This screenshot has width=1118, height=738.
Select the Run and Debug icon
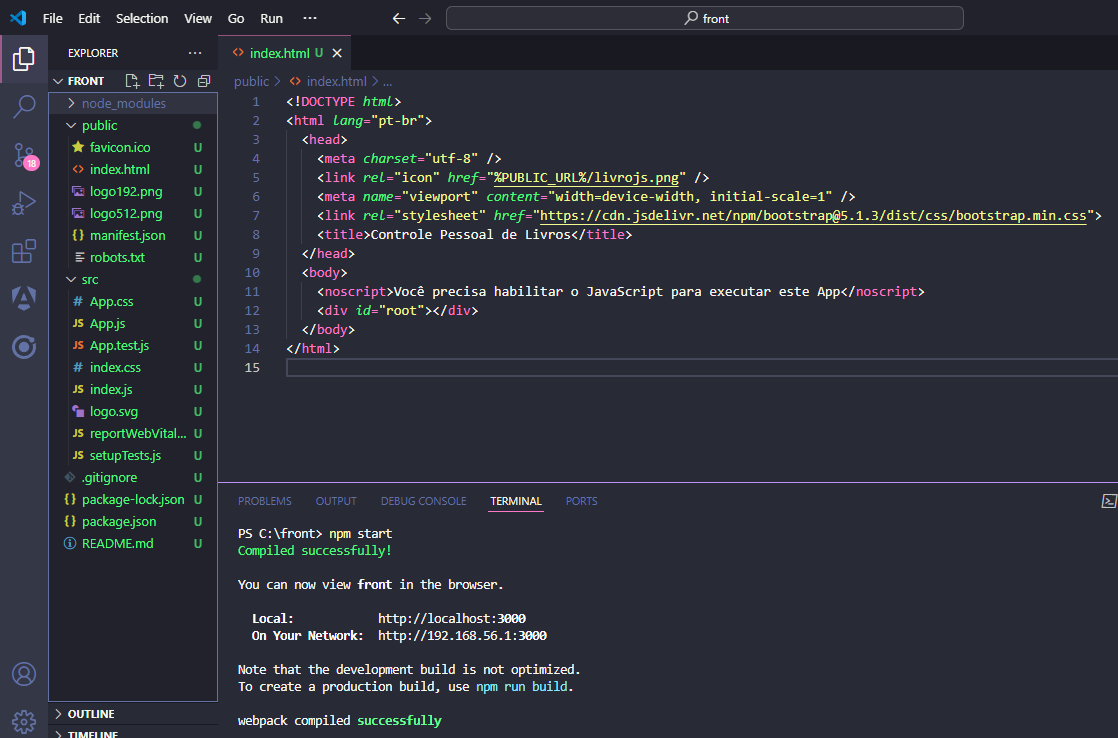coord(24,198)
